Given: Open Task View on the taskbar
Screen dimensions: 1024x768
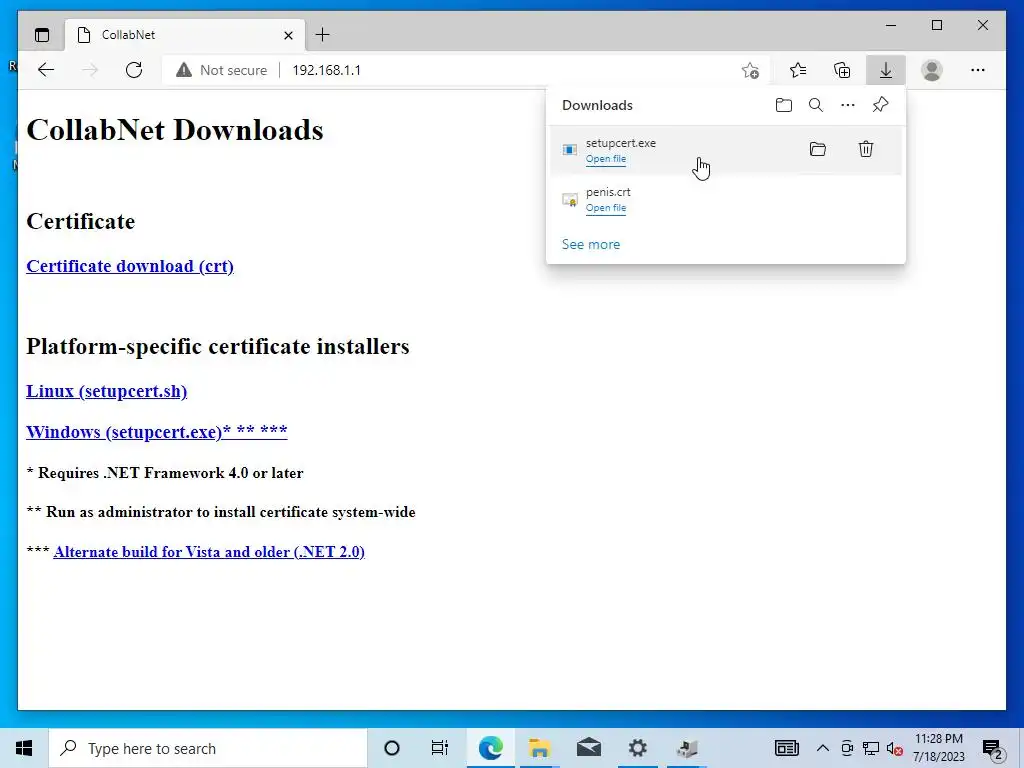Looking at the screenshot, I should tap(440, 748).
